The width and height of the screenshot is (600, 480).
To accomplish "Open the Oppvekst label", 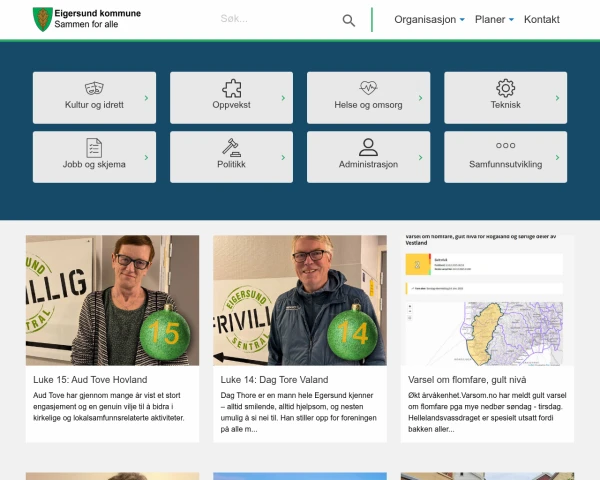I will [x=232, y=105].
